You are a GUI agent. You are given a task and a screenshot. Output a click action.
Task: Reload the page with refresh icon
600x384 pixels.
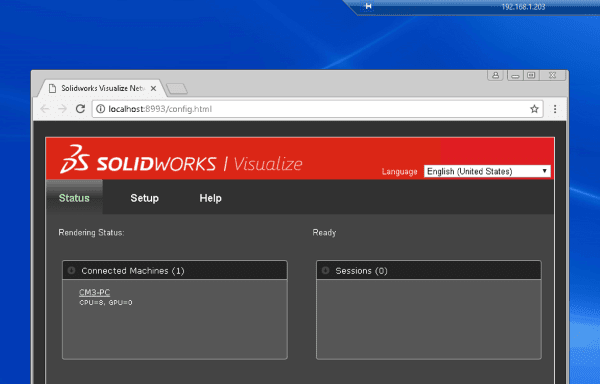pyautogui.click(x=80, y=109)
